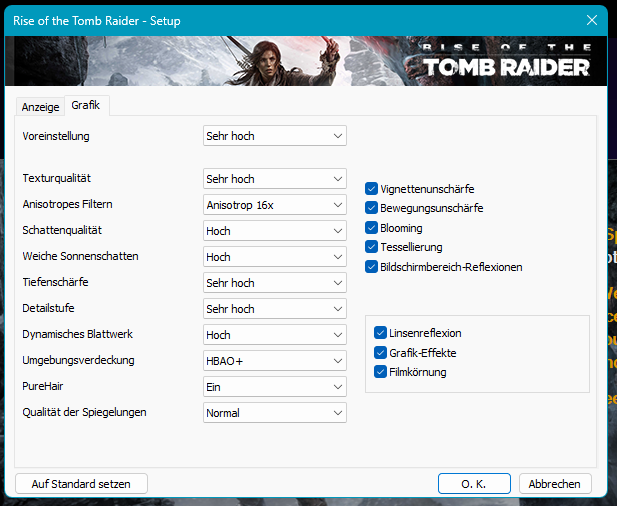The height and width of the screenshot is (506, 617).
Task: Click the Qualität der Spiegelungen label
Action: point(84,412)
